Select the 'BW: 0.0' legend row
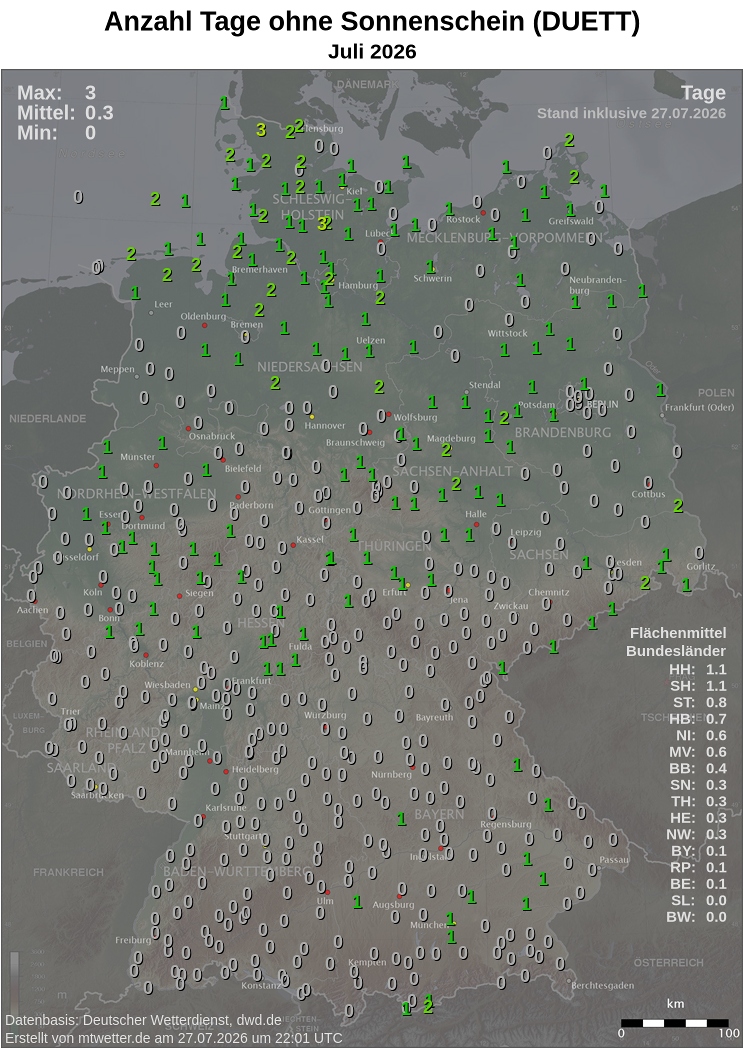 coord(696,917)
